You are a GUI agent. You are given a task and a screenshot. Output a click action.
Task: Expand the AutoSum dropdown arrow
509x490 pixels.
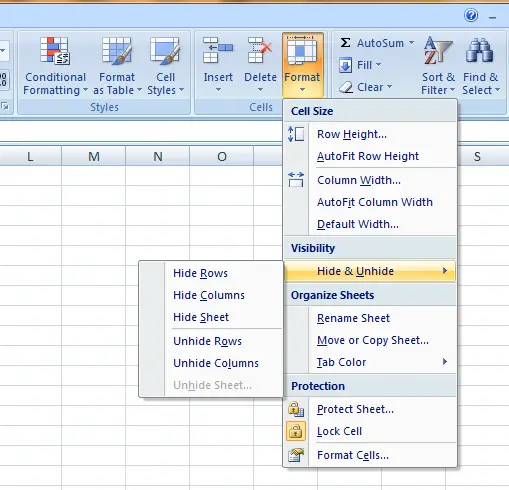(x=412, y=43)
